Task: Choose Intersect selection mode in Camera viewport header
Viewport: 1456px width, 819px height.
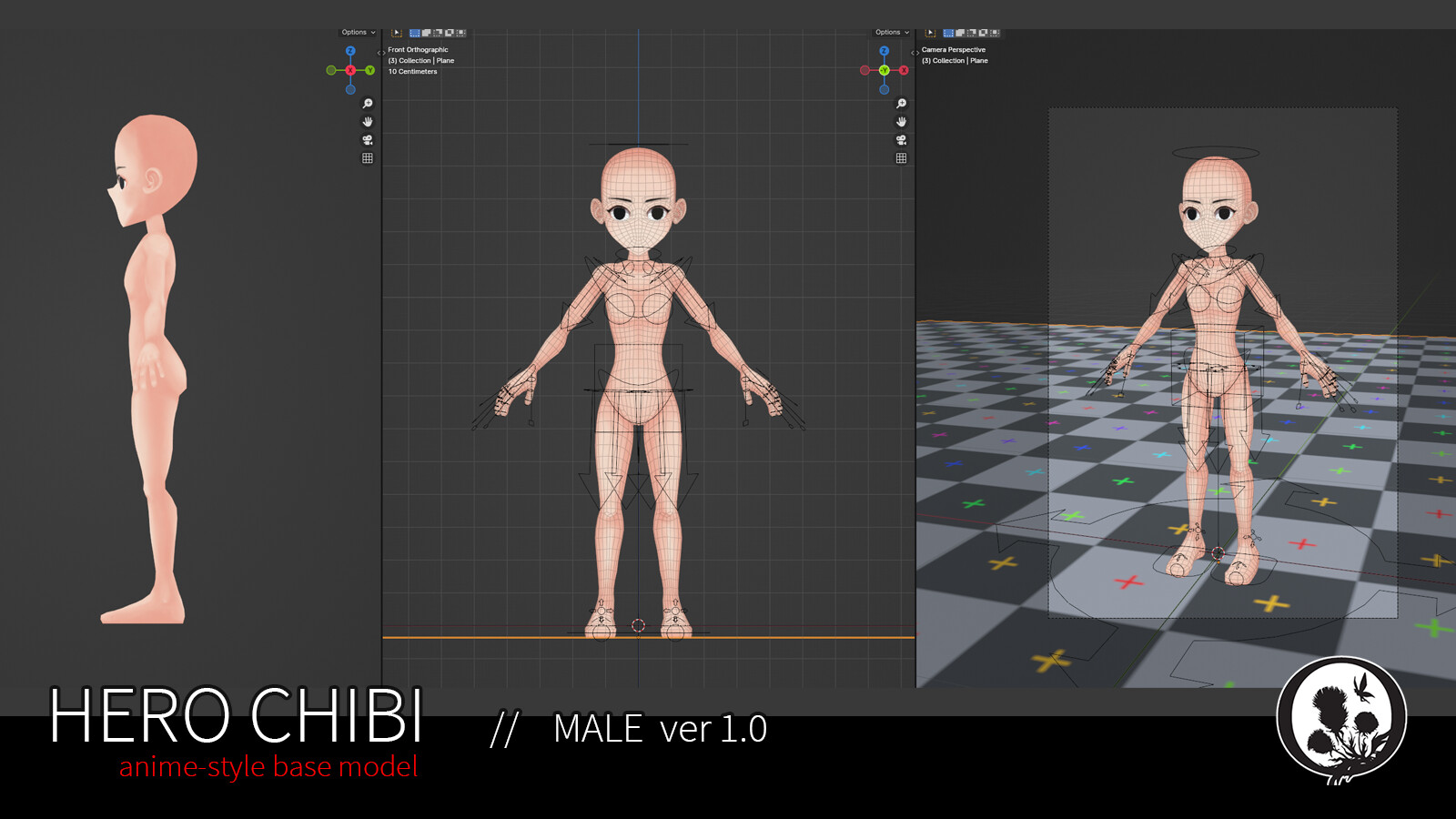Action: [x=996, y=33]
